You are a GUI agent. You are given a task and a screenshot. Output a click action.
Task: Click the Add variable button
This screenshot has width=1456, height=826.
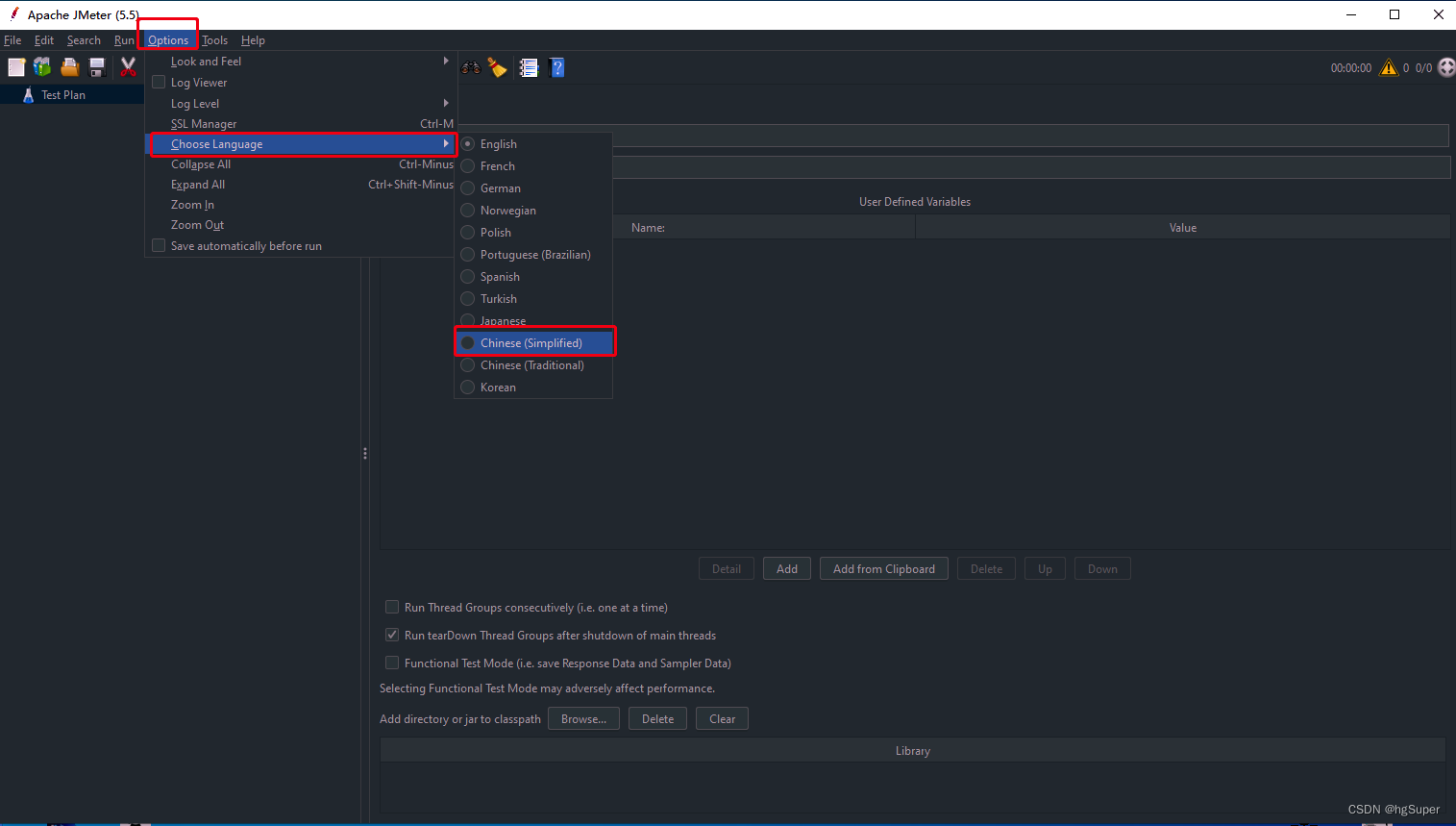coord(787,569)
